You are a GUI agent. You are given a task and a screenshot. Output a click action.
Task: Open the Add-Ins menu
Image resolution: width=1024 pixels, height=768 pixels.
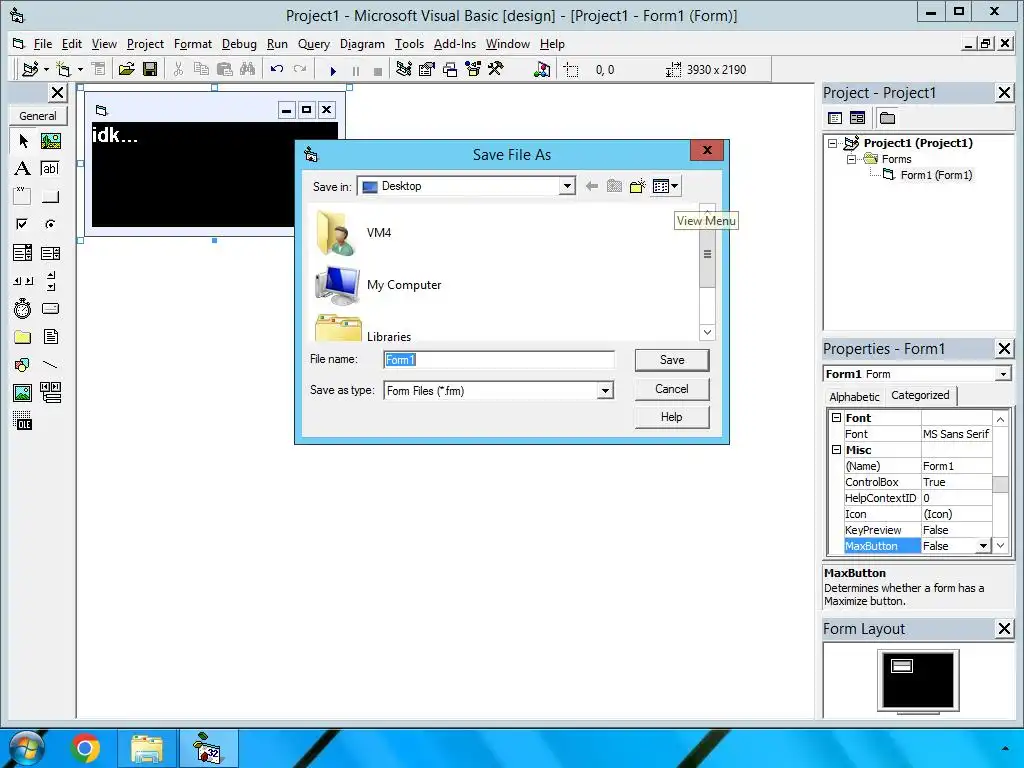click(x=455, y=44)
